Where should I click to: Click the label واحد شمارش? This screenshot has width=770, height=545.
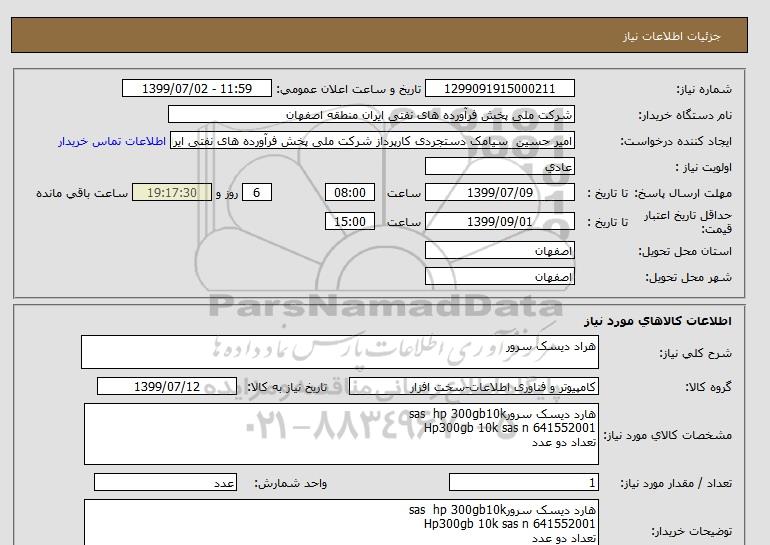click(291, 484)
